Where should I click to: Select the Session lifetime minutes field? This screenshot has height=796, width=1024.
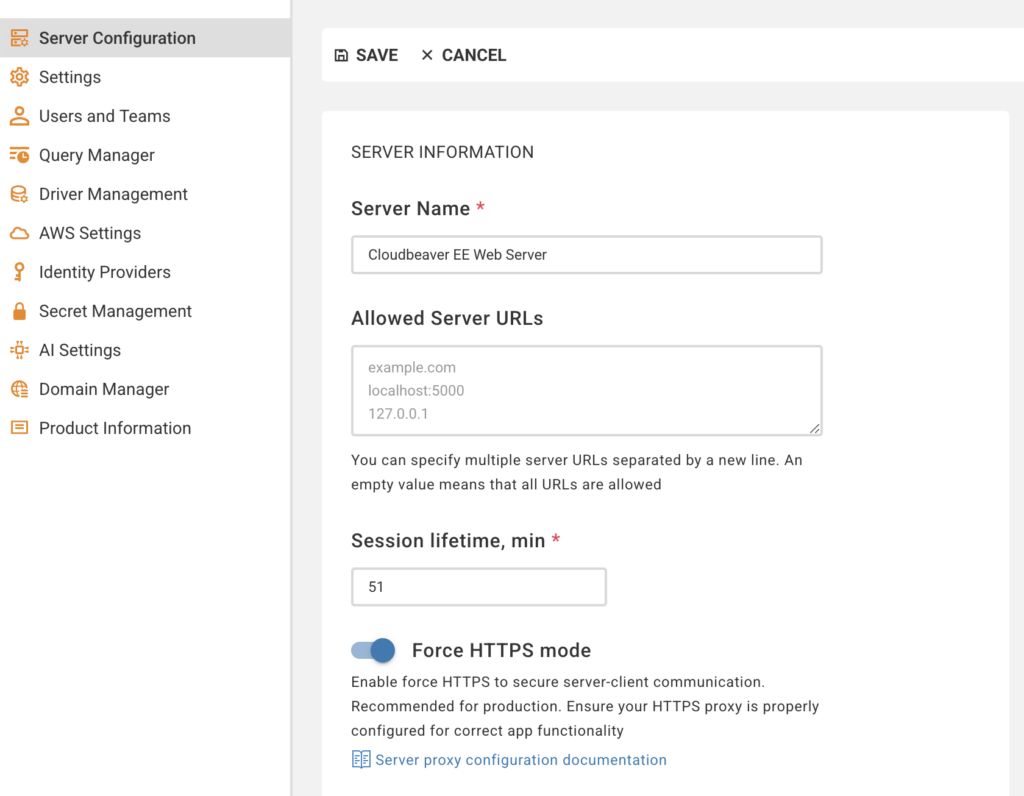coord(478,587)
